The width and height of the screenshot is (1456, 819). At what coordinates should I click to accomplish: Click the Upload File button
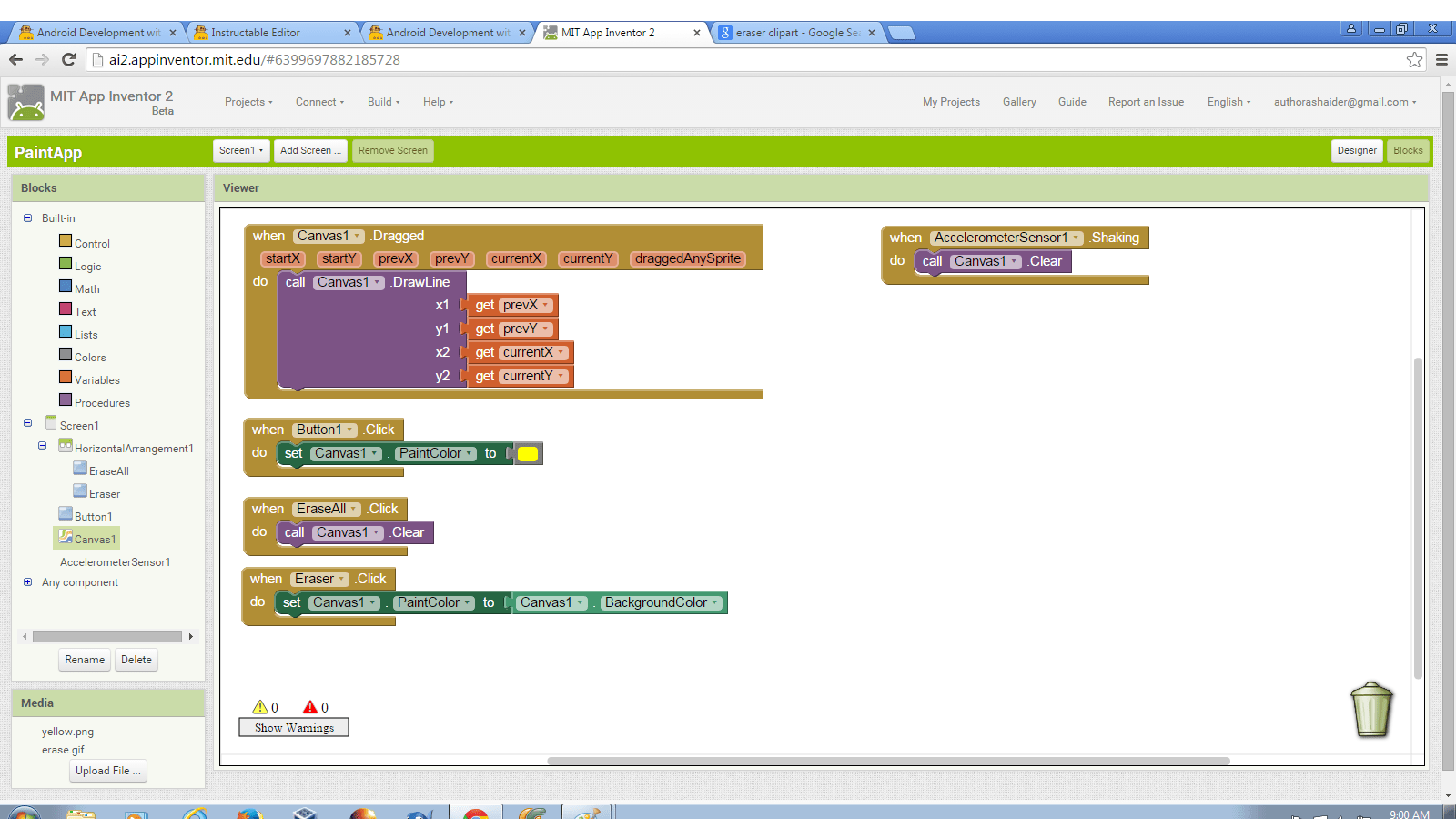click(x=108, y=771)
